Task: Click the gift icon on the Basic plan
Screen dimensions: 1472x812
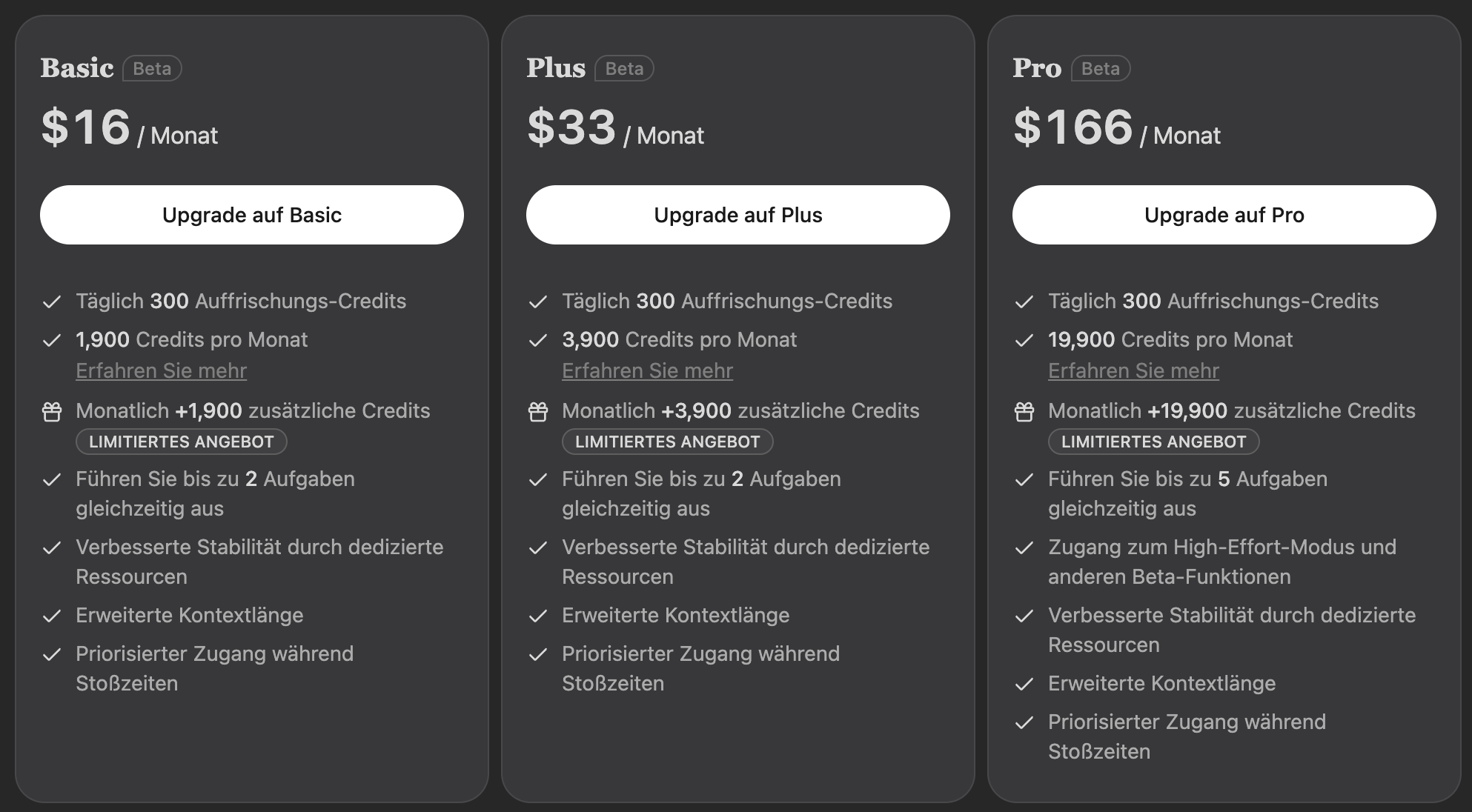Action: [53, 412]
